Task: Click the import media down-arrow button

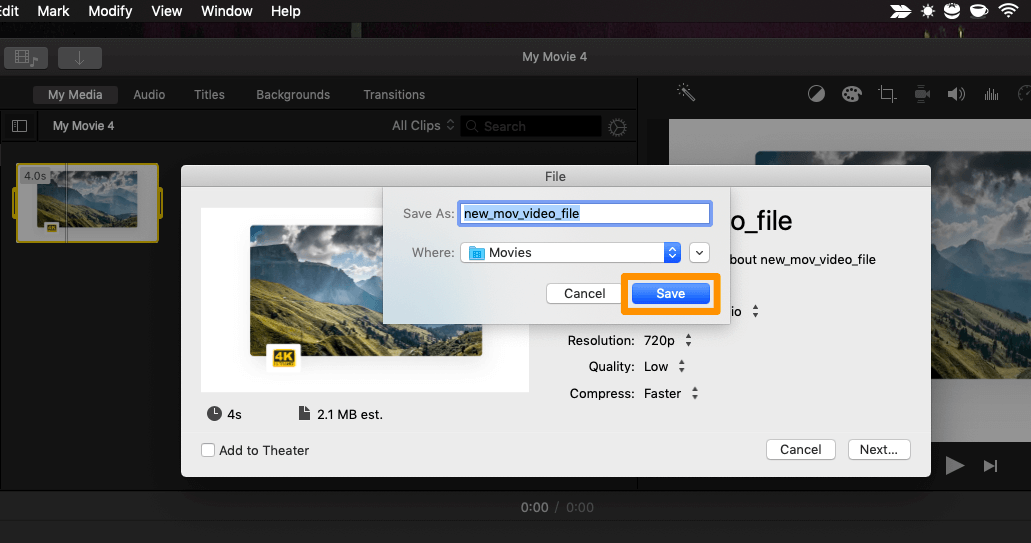Action: pyautogui.click(x=79, y=57)
